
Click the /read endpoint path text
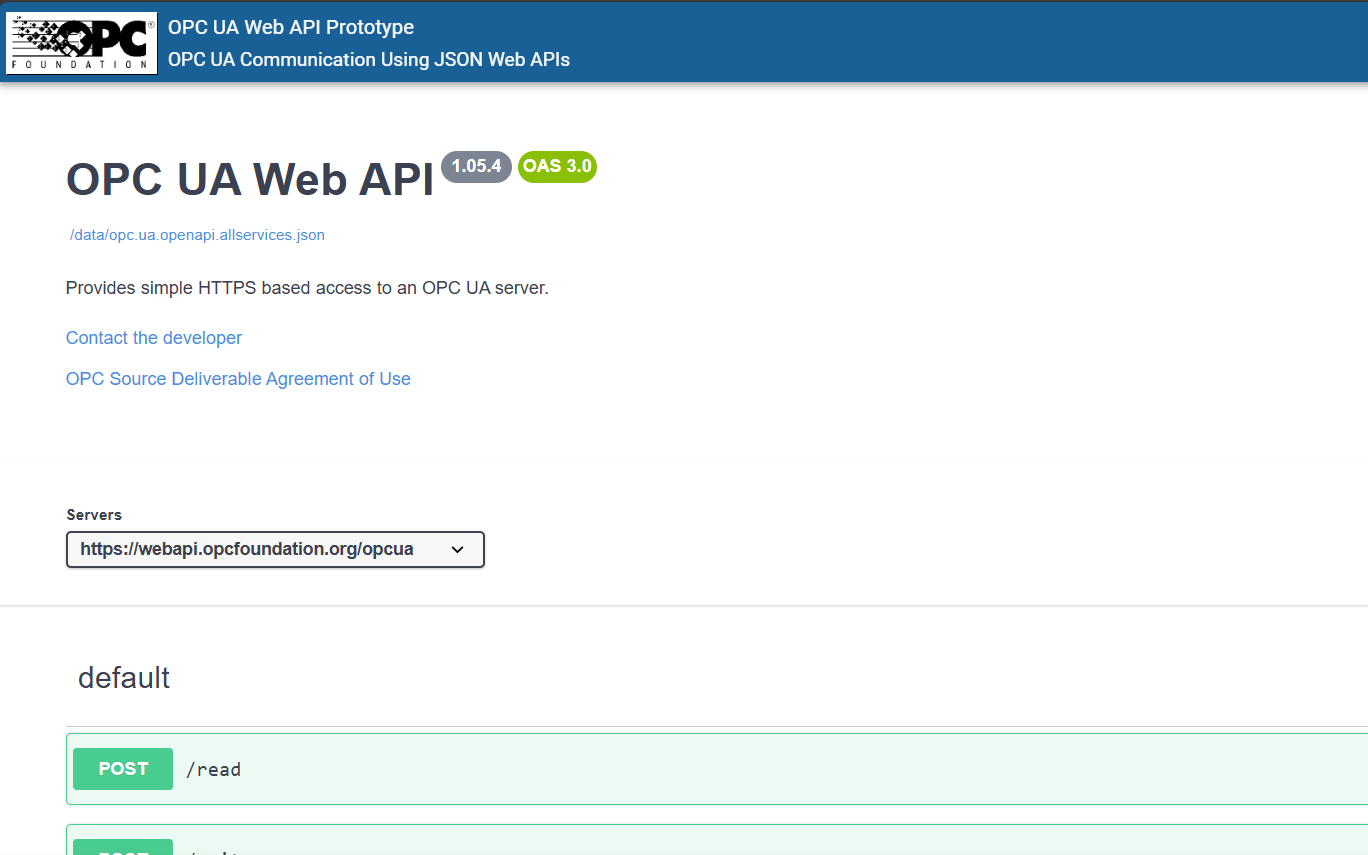click(x=213, y=770)
